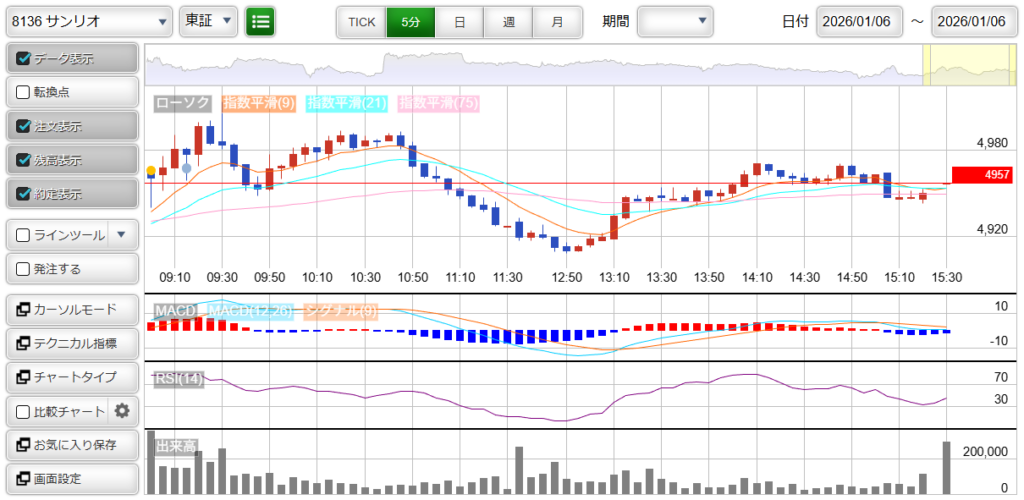This screenshot has height=500, width=1024.
Task: Enable the 転換点 checkbox
Action: point(25,92)
